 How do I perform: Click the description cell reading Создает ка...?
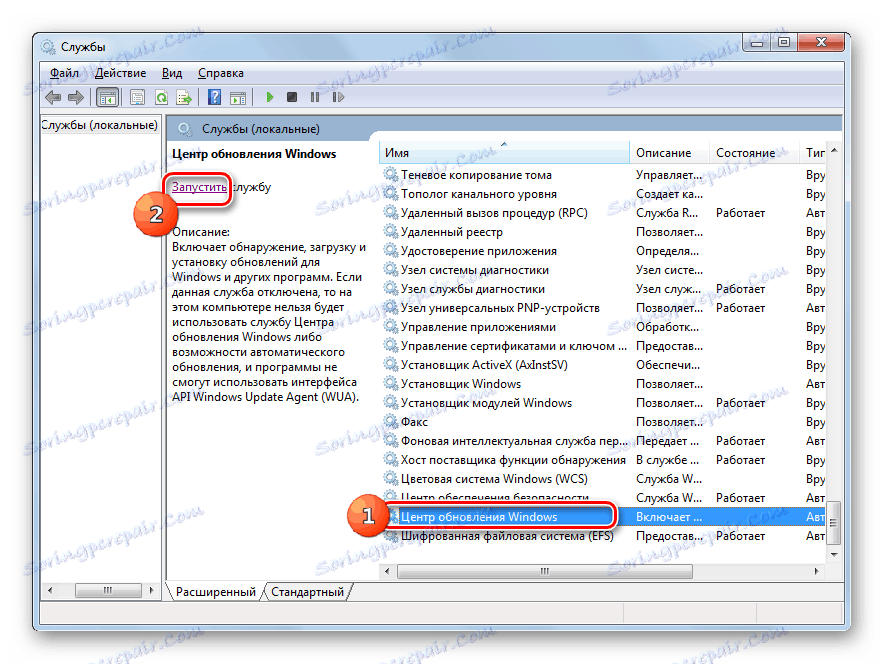tap(669, 193)
